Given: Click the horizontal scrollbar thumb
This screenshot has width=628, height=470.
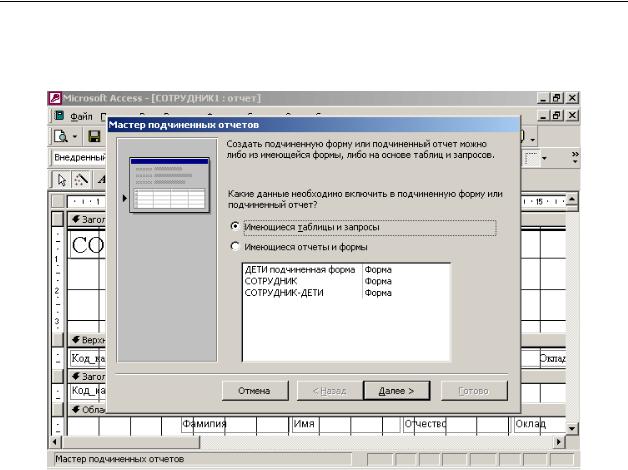Looking at the screenshot, I should (x=131, y=442).
